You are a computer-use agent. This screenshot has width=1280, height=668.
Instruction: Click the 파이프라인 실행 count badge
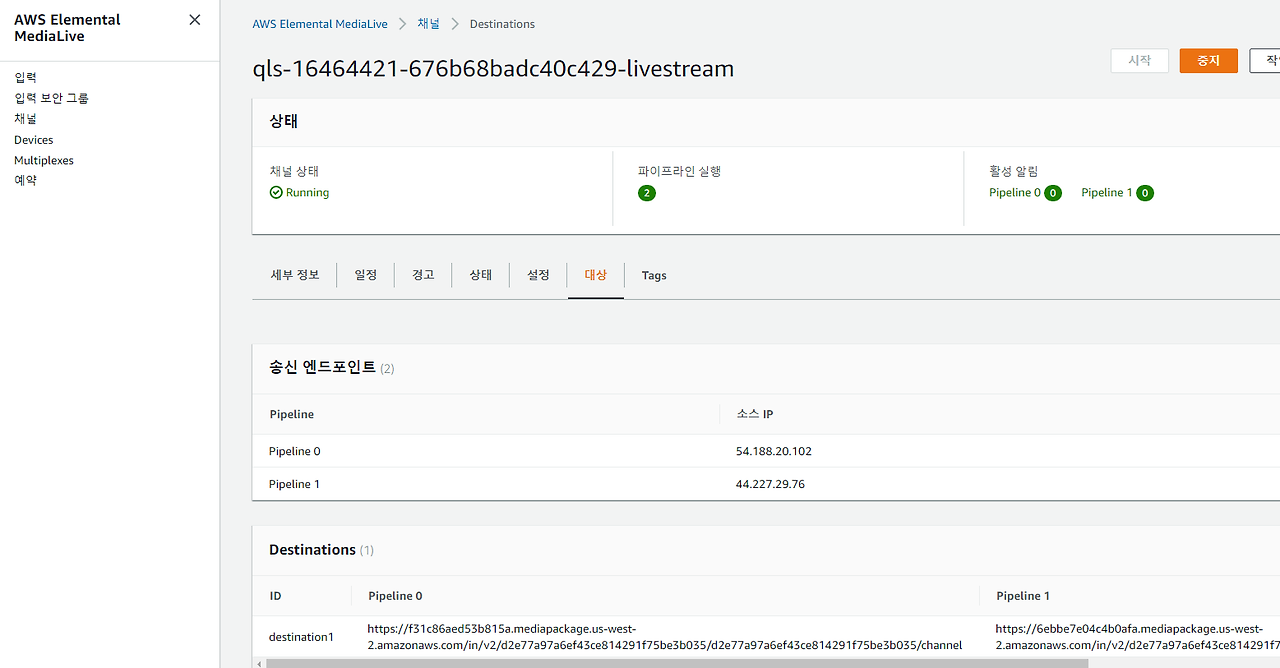tap(647, 193)
